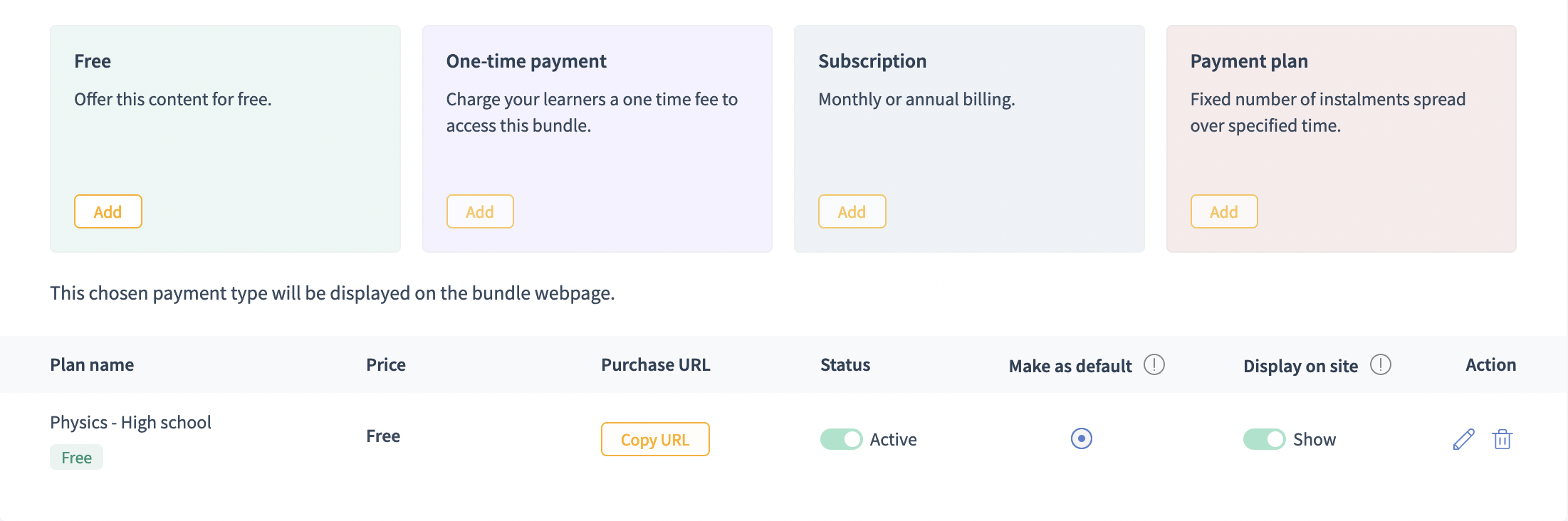Add a Payment plan with instalments
The width and height of the screenshot is (1568, 521).
pyautogui.click(x=1223, y=211)
